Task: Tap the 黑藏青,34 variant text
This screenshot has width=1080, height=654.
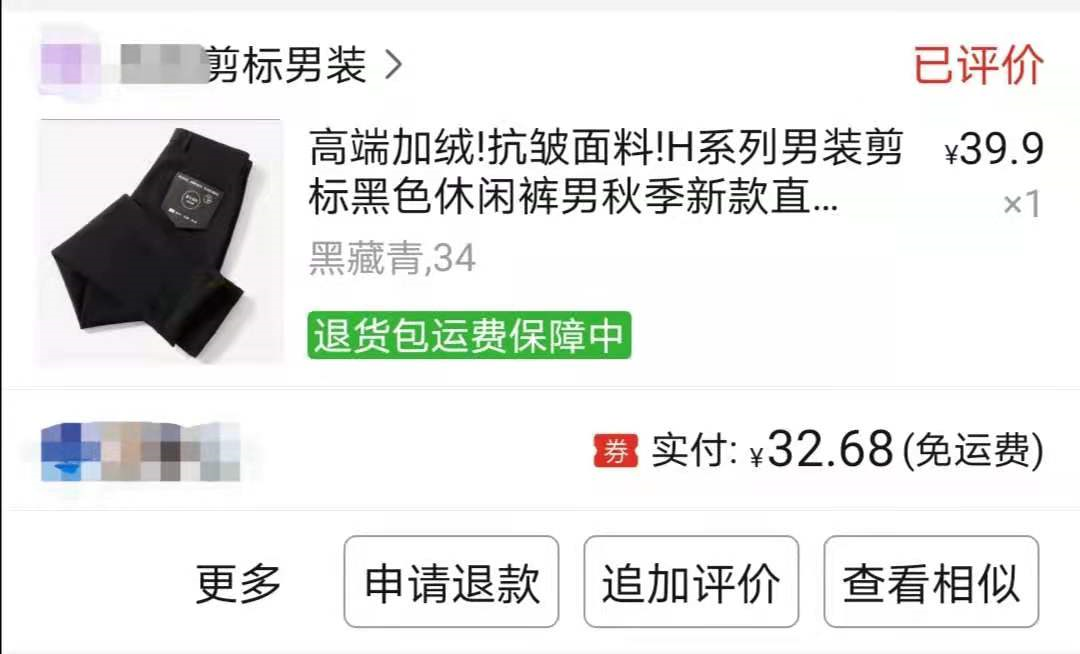Action: tap(392, 259)
